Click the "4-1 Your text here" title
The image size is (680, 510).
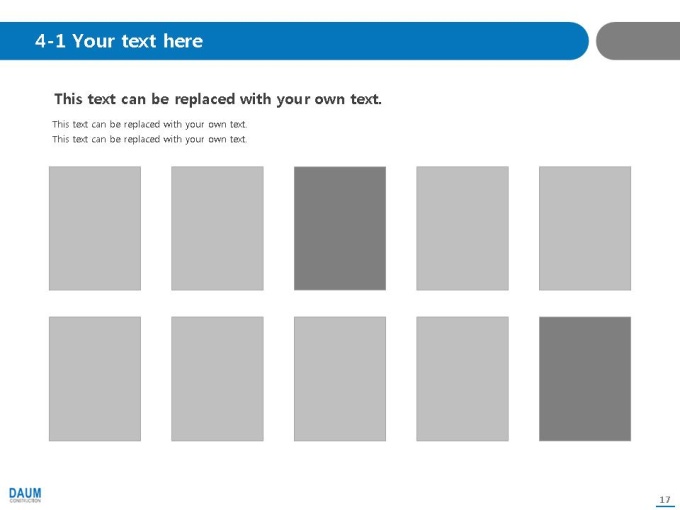119,41
